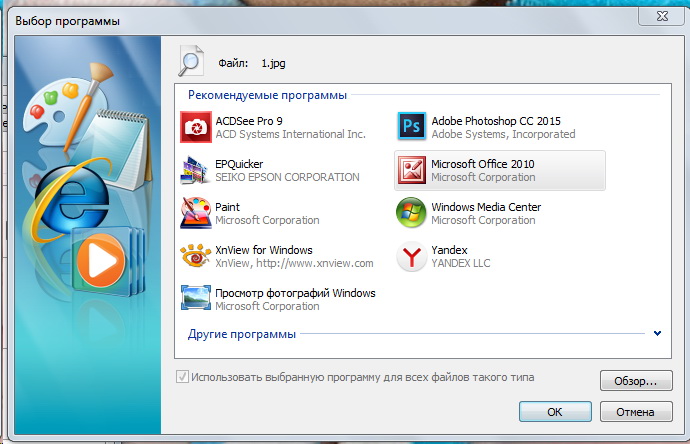Click the XnView eye icon
The width and height of the screenshot is (690, 444).
(195, 255)
